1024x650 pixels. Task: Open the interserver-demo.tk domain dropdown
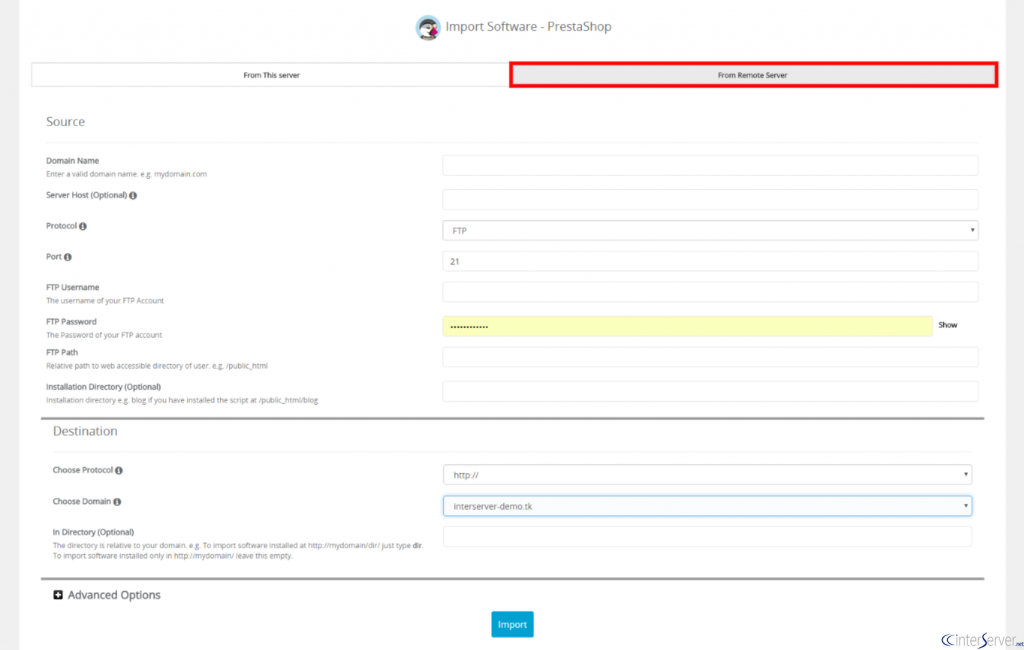point(707,506)
